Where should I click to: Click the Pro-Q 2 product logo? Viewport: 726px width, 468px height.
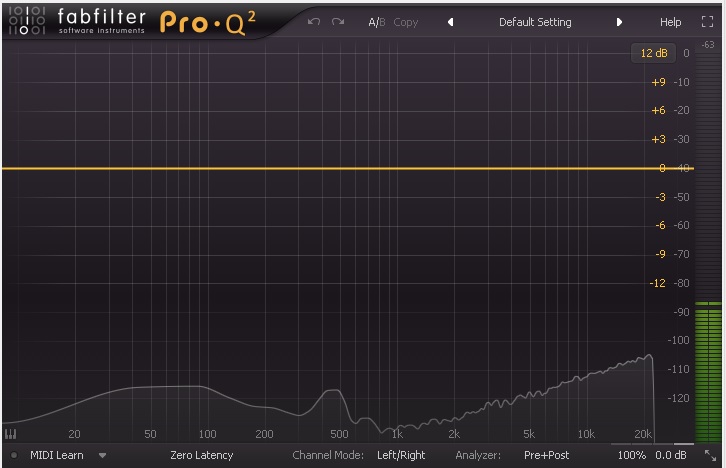[207, 23]
